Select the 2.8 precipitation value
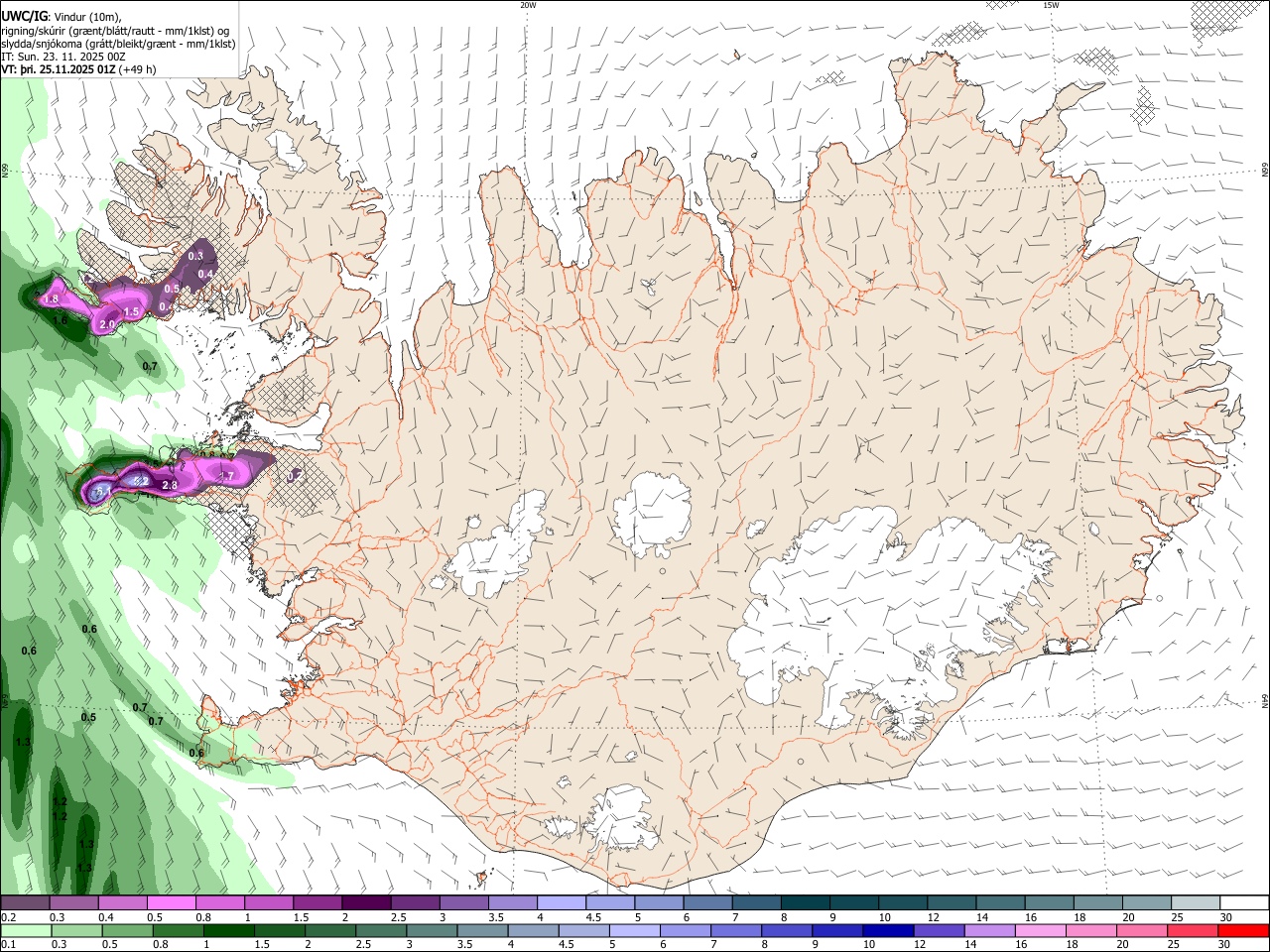The height and width of the screenshot is (952, 1270). pos(169,485)
